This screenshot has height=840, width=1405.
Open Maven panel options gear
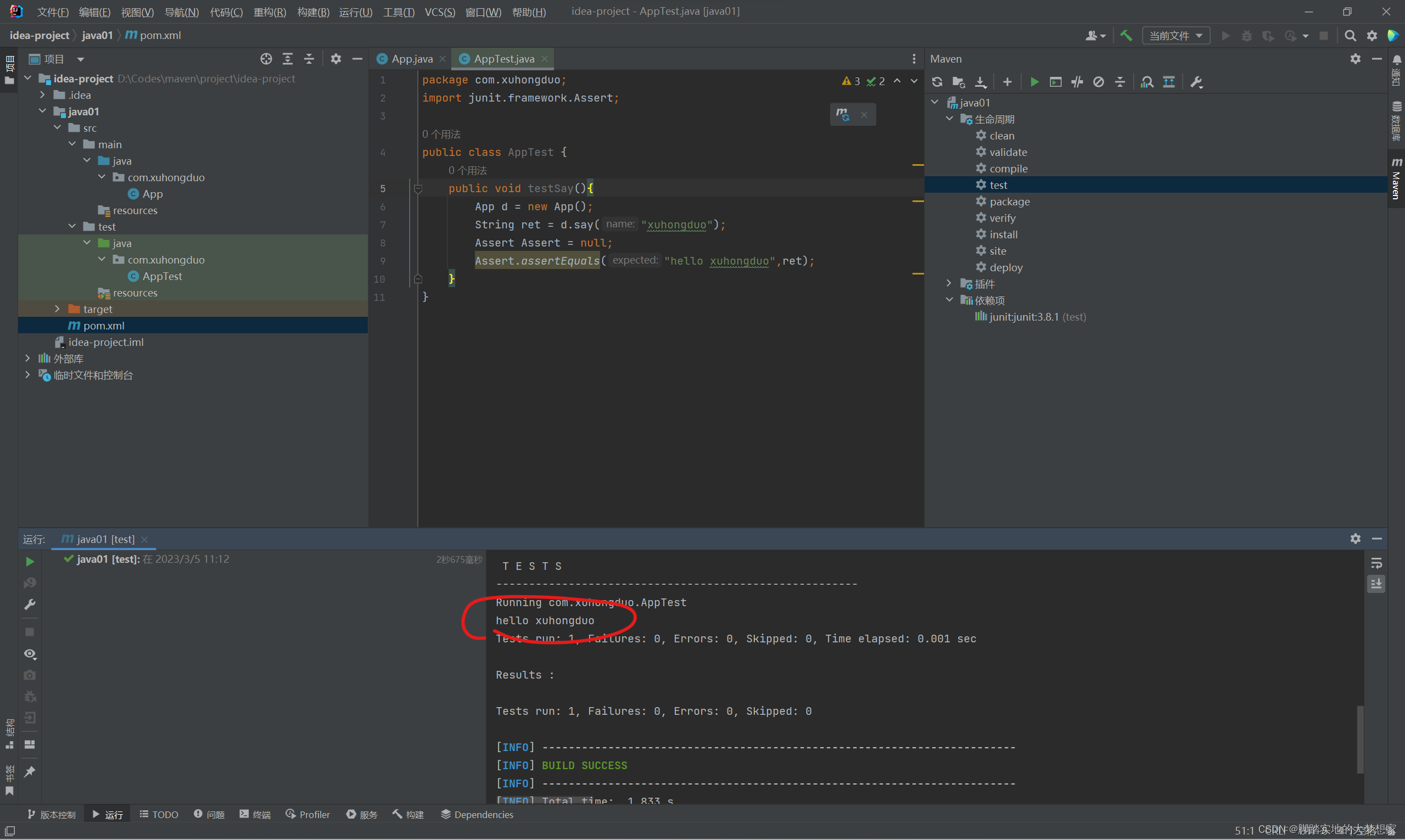point(1355,59)
